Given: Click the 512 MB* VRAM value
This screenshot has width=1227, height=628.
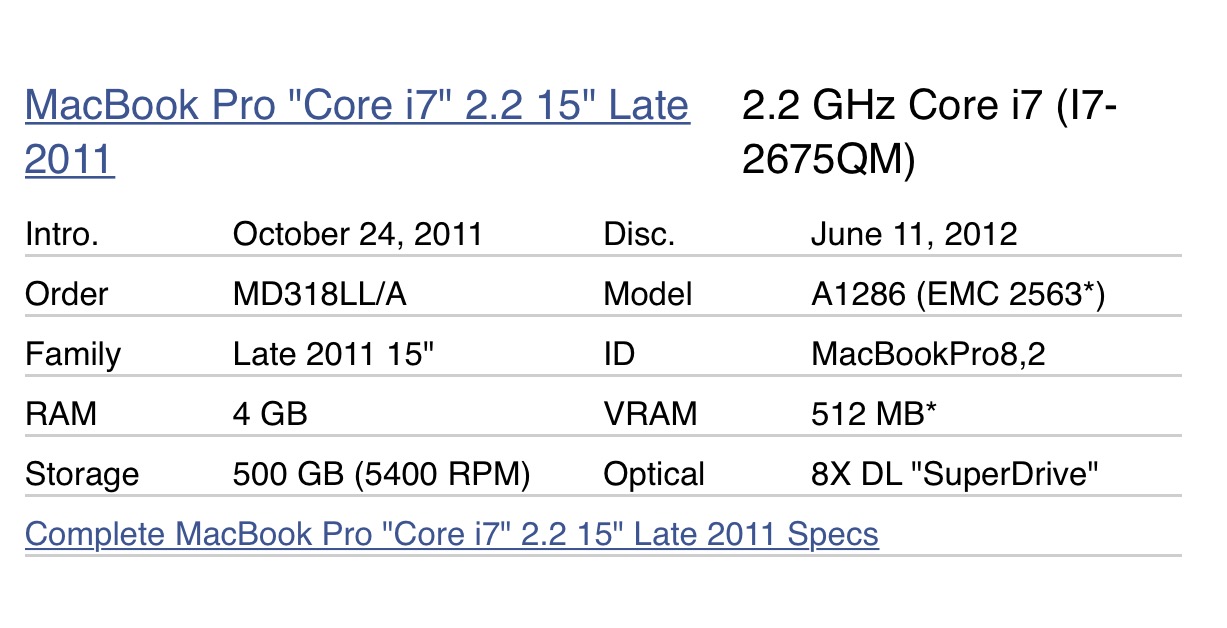Looking at the screenshot, I should [873, 414].
